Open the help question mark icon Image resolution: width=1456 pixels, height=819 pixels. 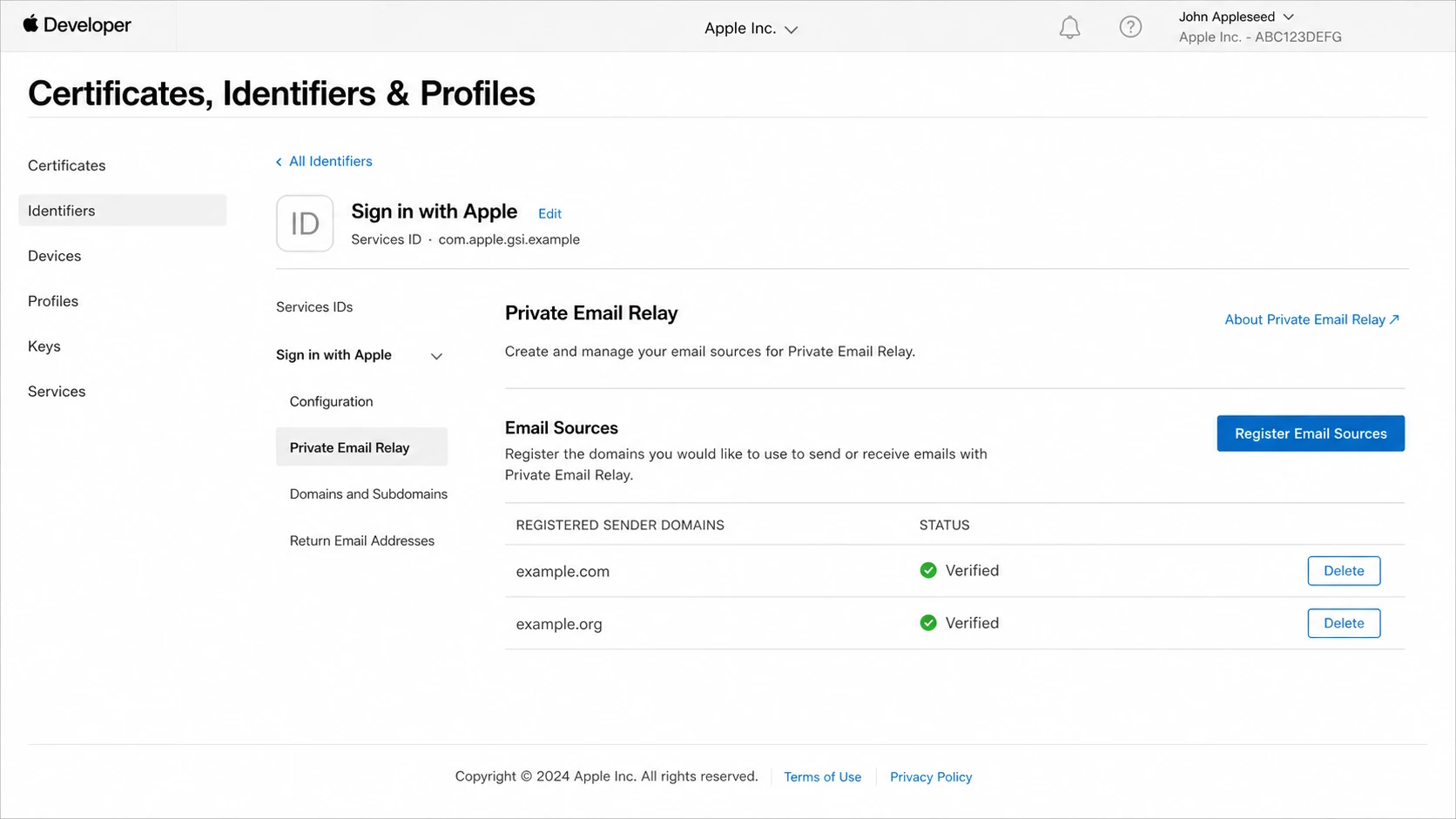coord(1130,27)
